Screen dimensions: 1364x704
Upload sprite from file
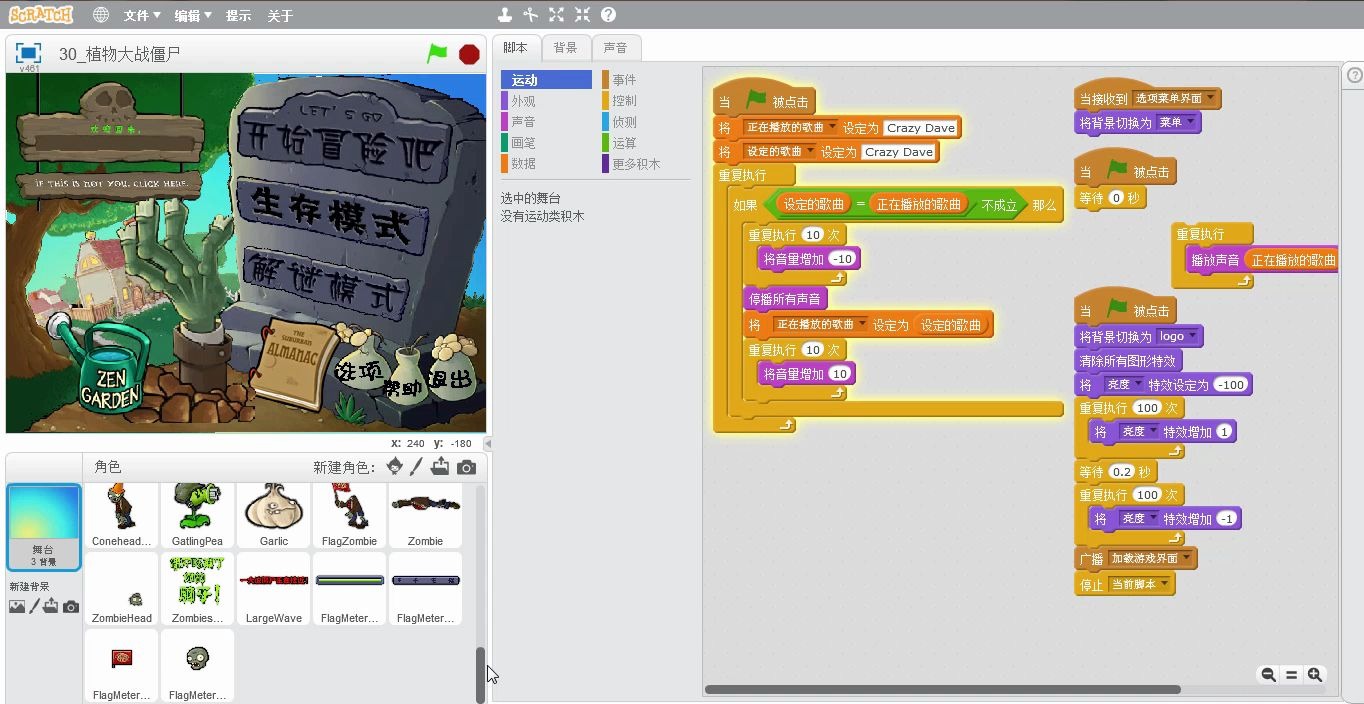coord(440,467)
